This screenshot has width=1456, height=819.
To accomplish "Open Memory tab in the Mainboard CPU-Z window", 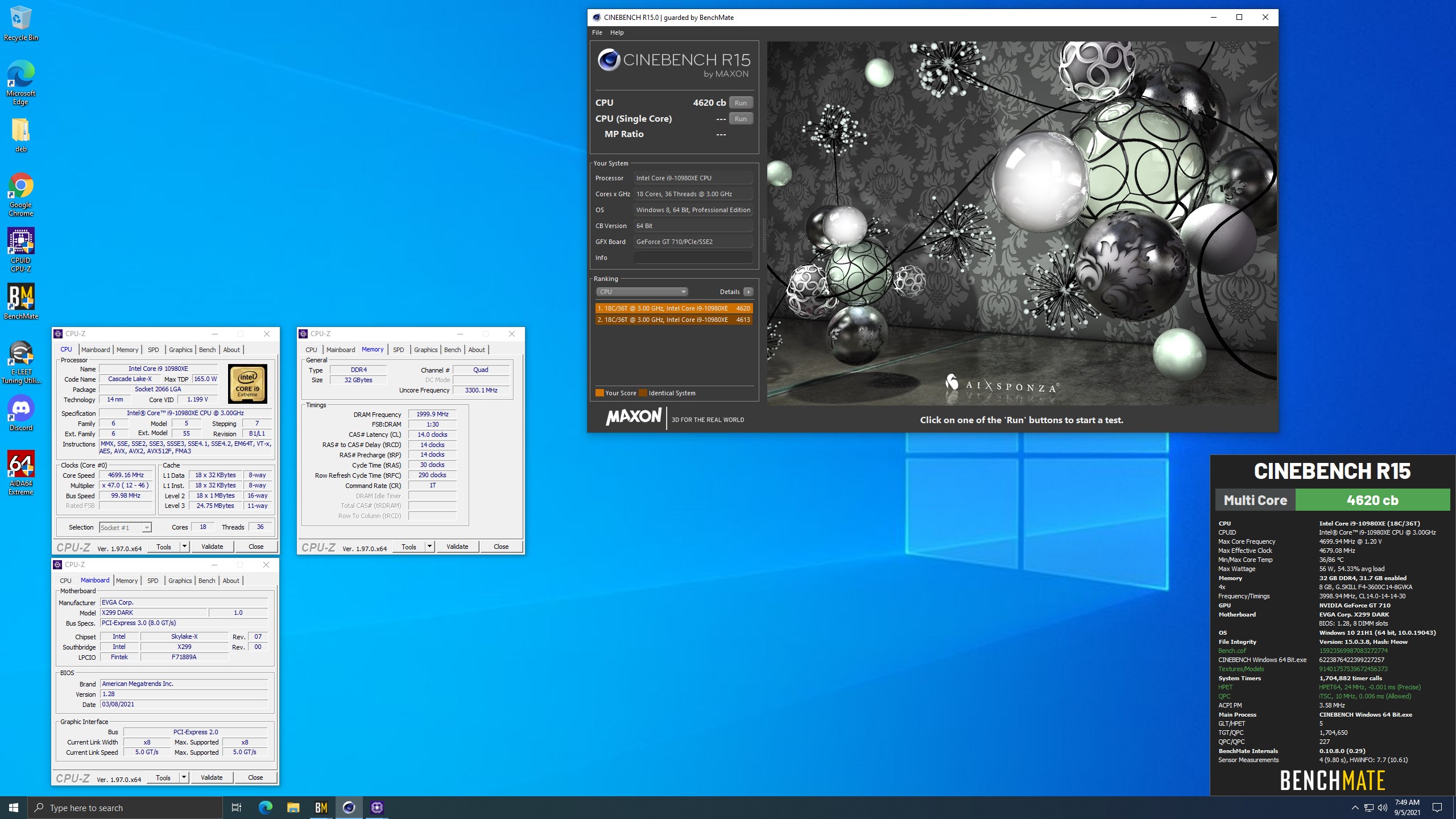I will point(127,581).
